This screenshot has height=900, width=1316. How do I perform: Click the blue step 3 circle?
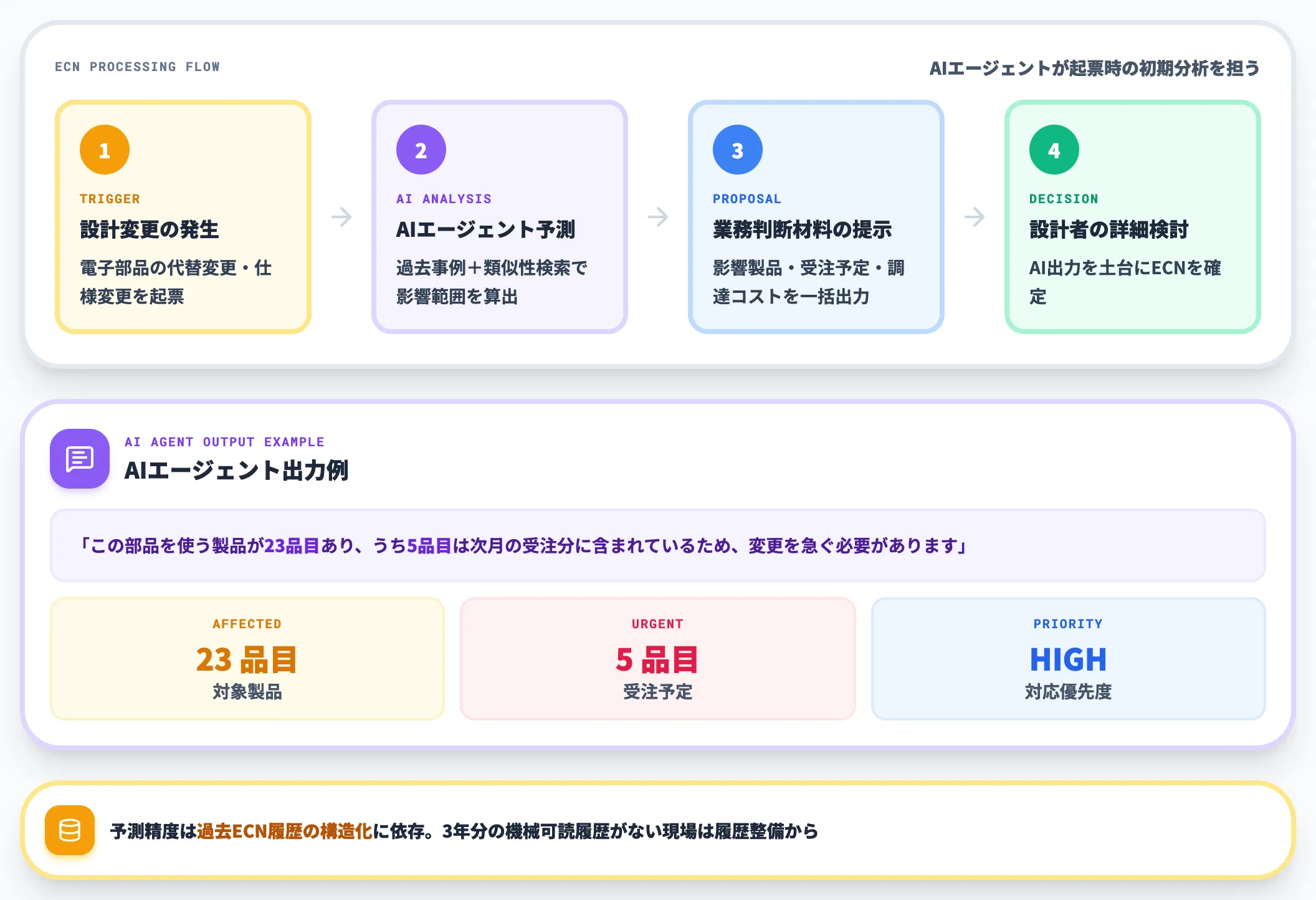tap(738, 150)
